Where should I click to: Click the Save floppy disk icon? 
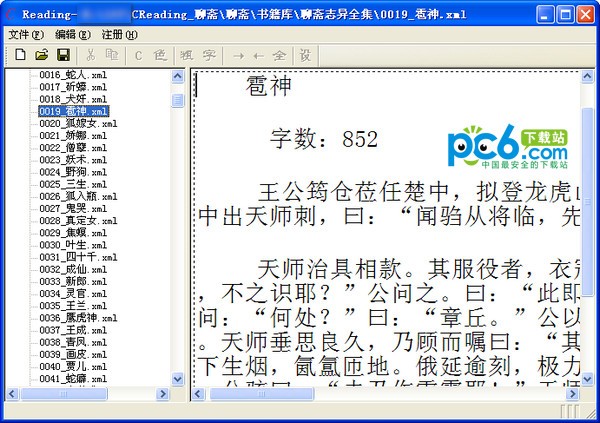(x=63, y=55)
